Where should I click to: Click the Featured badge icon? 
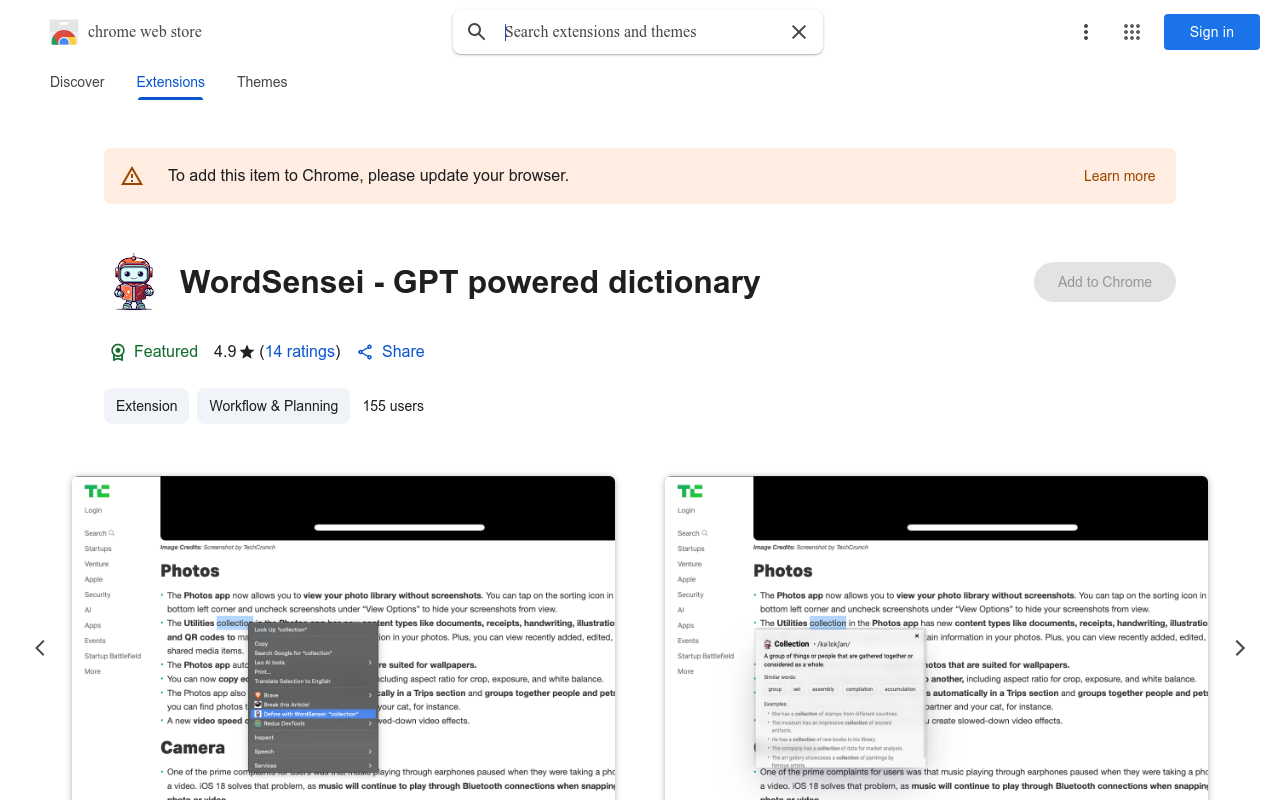tap(118, 352)
